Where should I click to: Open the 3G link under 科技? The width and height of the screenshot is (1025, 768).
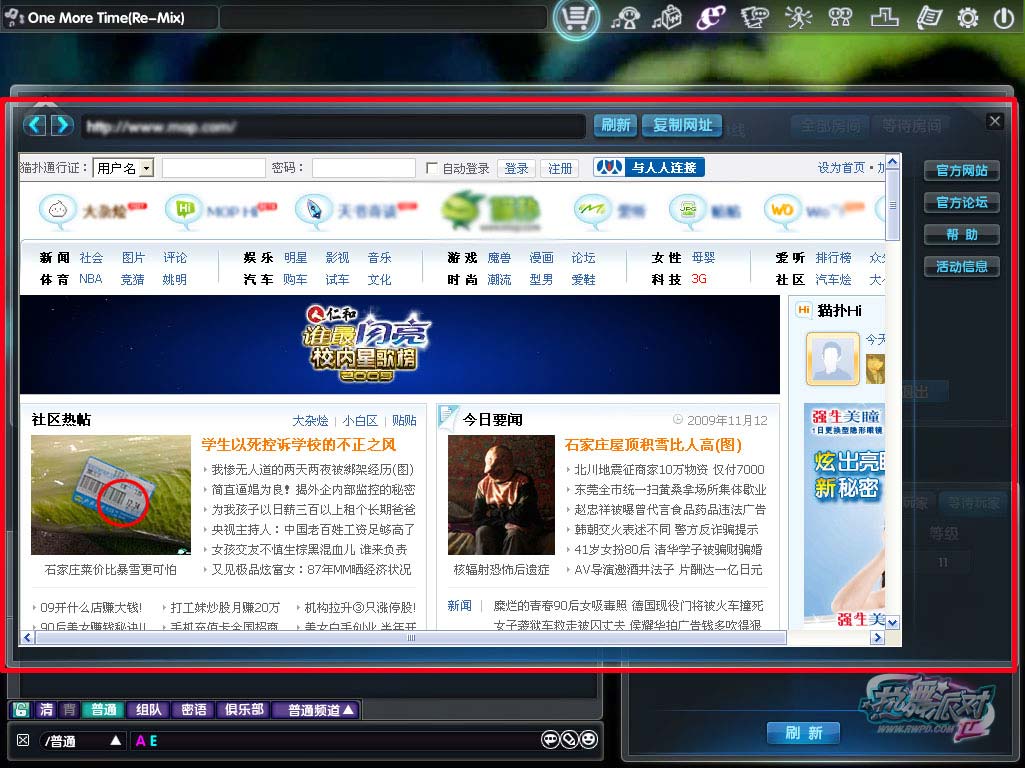pyautogui.click(x=699, y=279)
